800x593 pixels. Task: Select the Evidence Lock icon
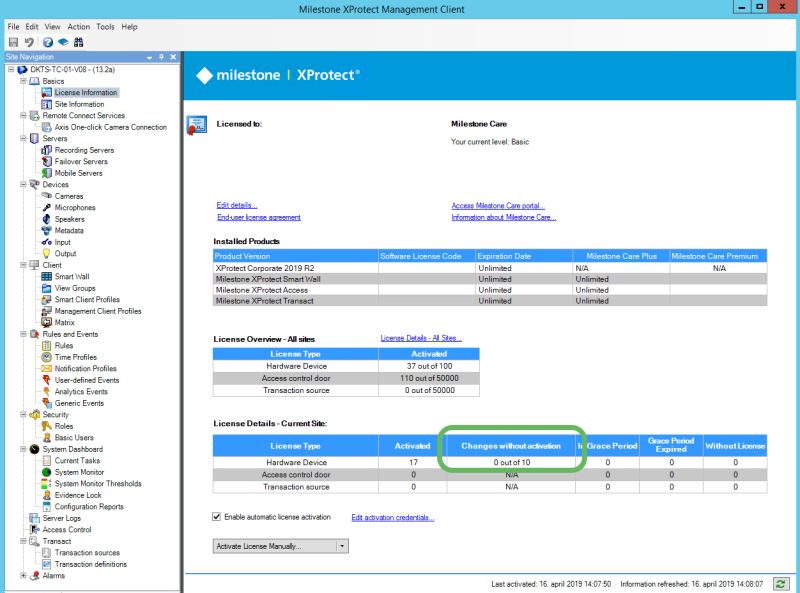point(45,495)
